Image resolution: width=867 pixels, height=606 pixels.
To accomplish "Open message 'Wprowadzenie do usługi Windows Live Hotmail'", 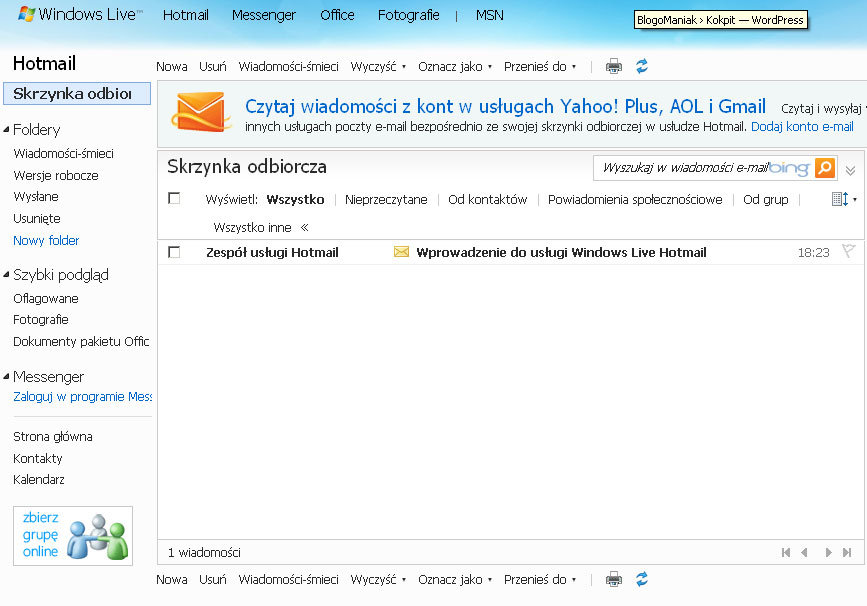I will 561,253.
